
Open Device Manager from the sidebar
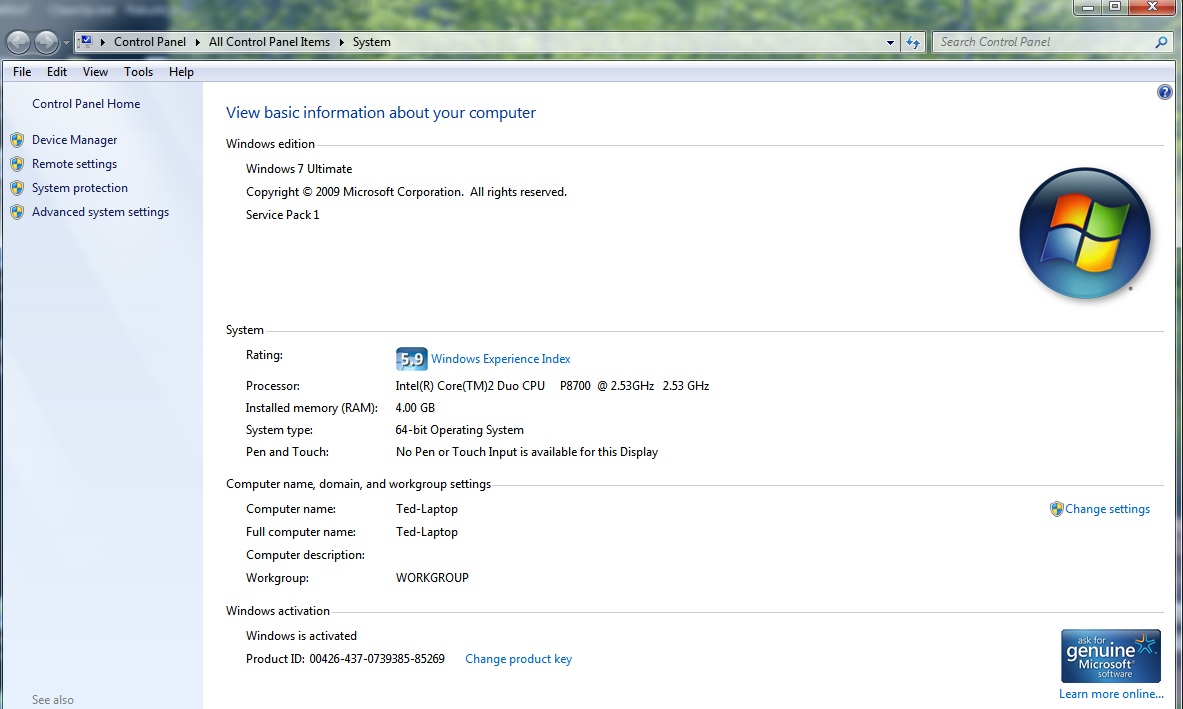click(74, 140)
